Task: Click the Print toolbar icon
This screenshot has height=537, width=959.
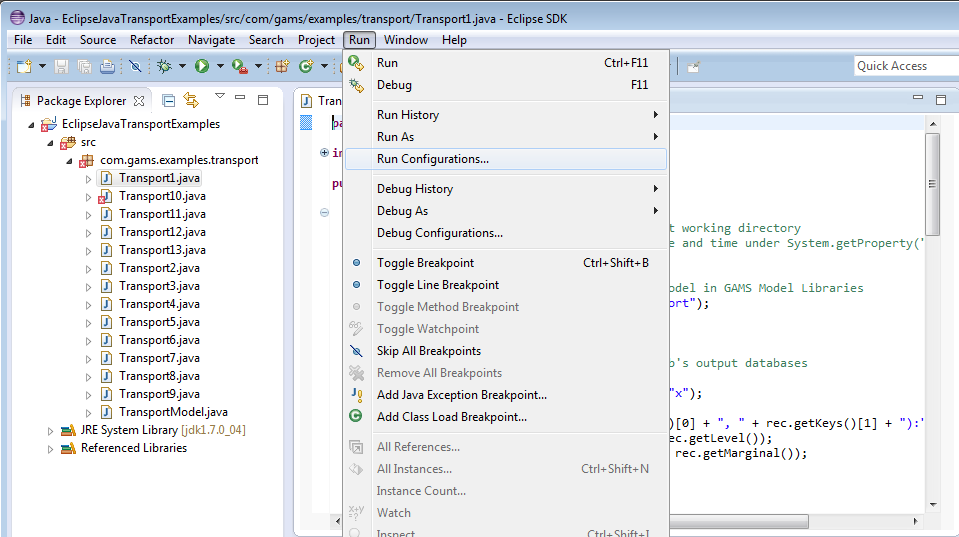Action: tap(107, 66)
